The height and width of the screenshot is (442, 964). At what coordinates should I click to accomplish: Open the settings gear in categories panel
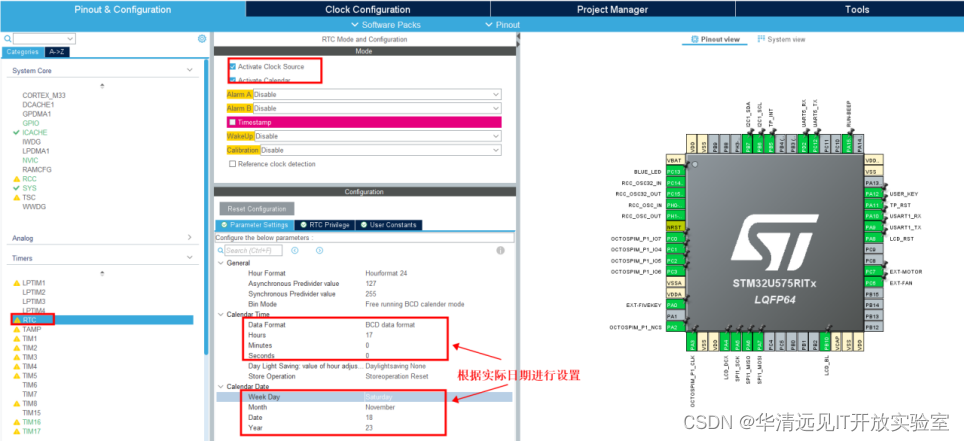tap(202, 39)
